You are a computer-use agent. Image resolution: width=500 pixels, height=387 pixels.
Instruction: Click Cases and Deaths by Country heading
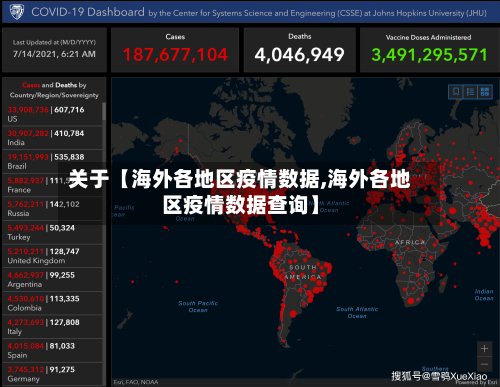[54, 90]
